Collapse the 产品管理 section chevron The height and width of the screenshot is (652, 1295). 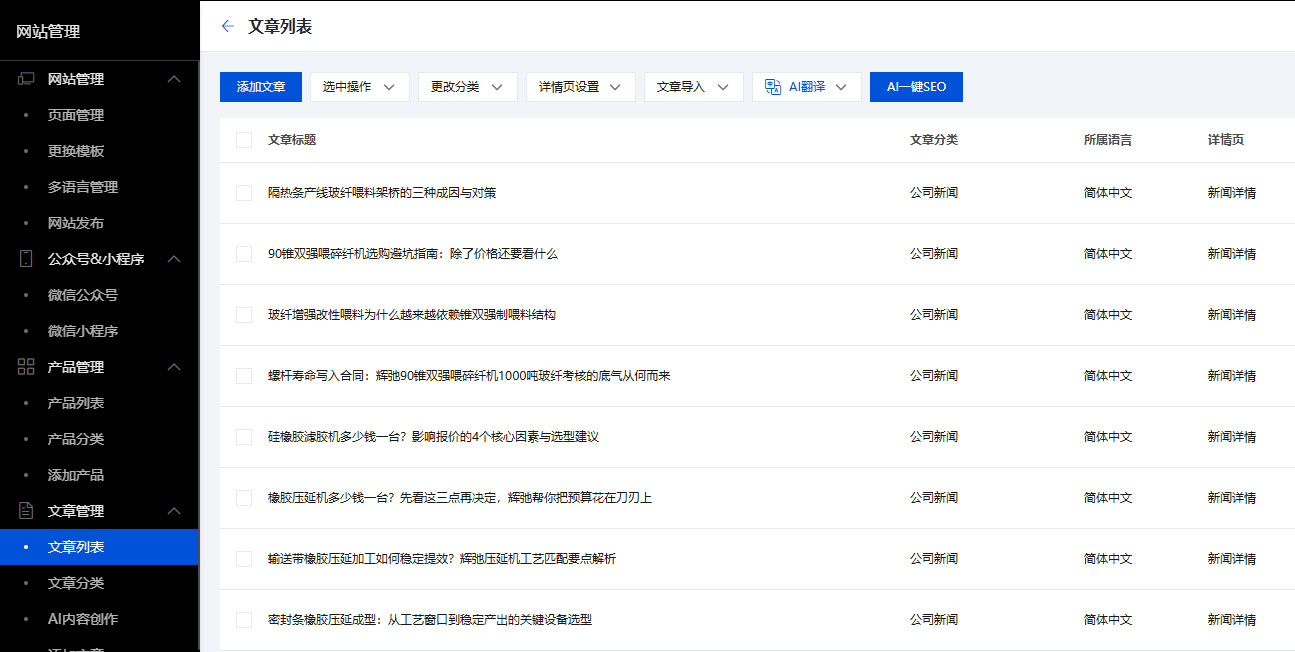pos(174,367)
